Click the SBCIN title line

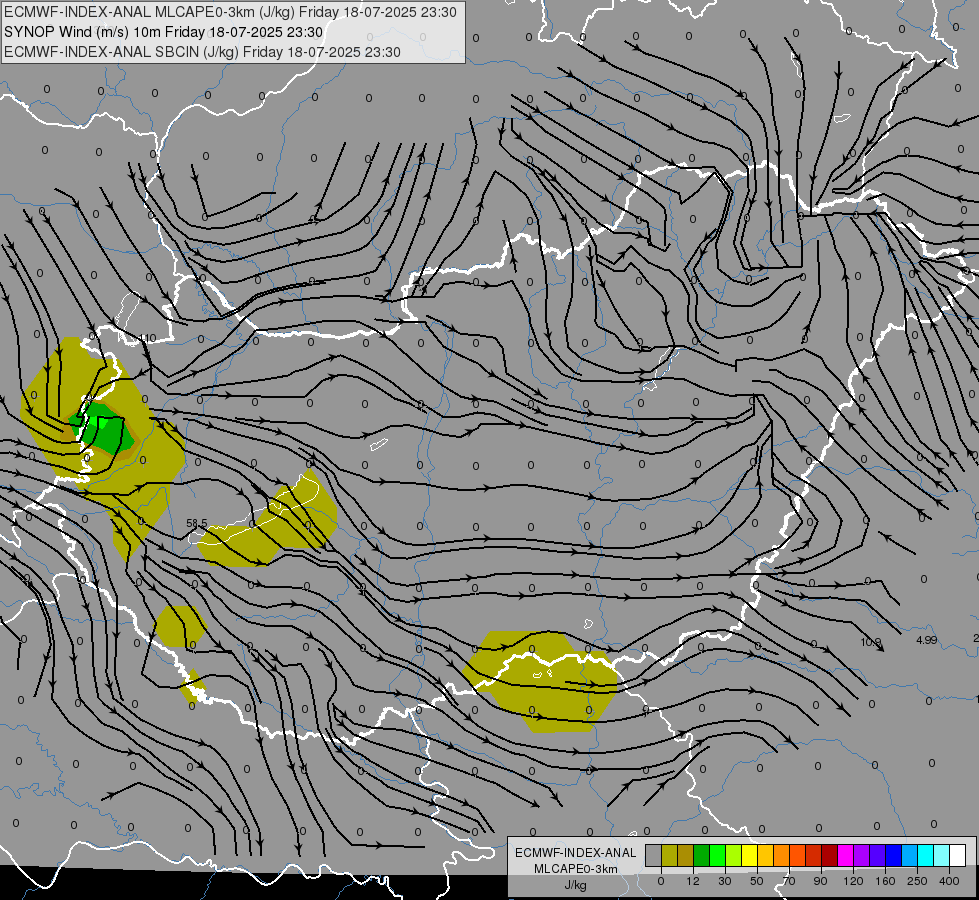pos(202,52)
